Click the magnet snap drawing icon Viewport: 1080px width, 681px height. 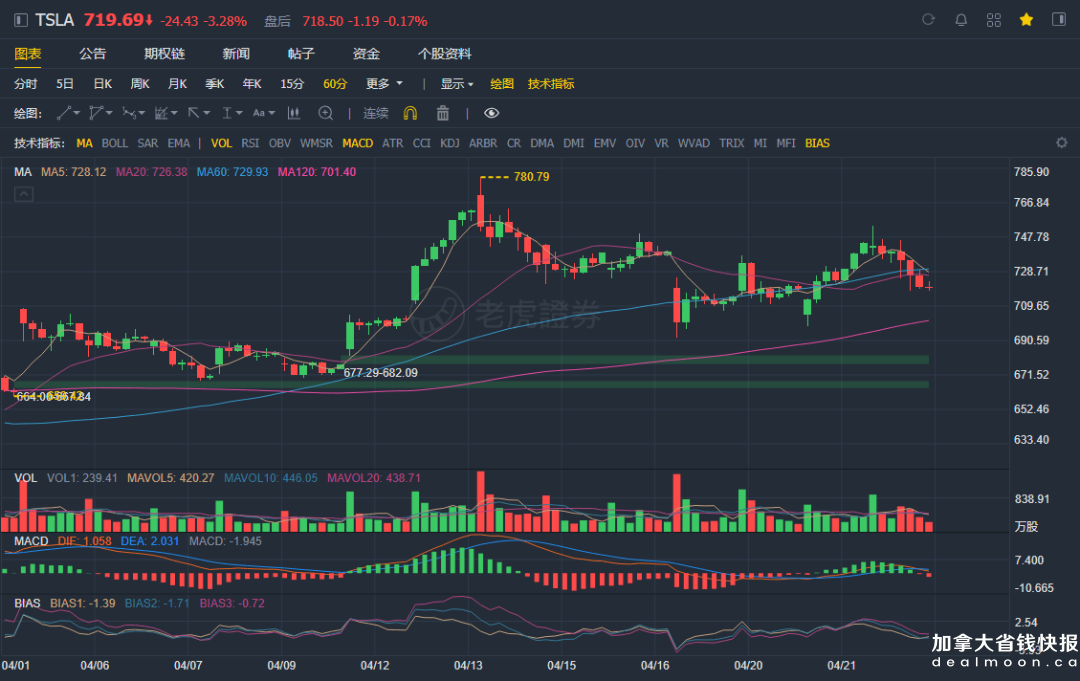click(410, 113)
